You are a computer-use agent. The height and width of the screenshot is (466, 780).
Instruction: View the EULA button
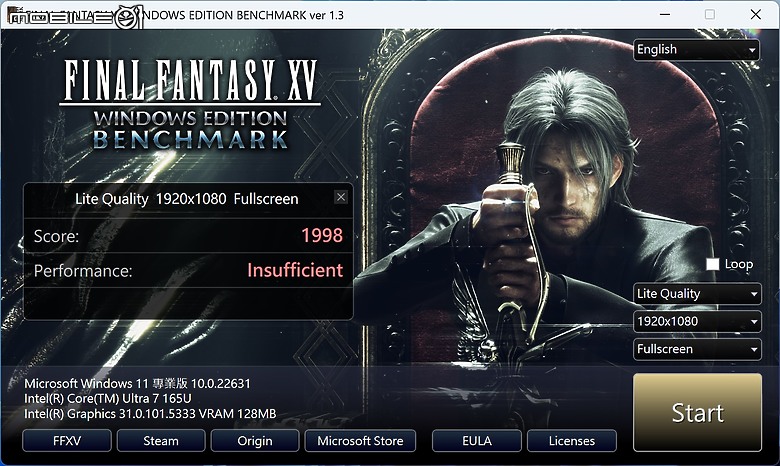click(x=477, y=441)
